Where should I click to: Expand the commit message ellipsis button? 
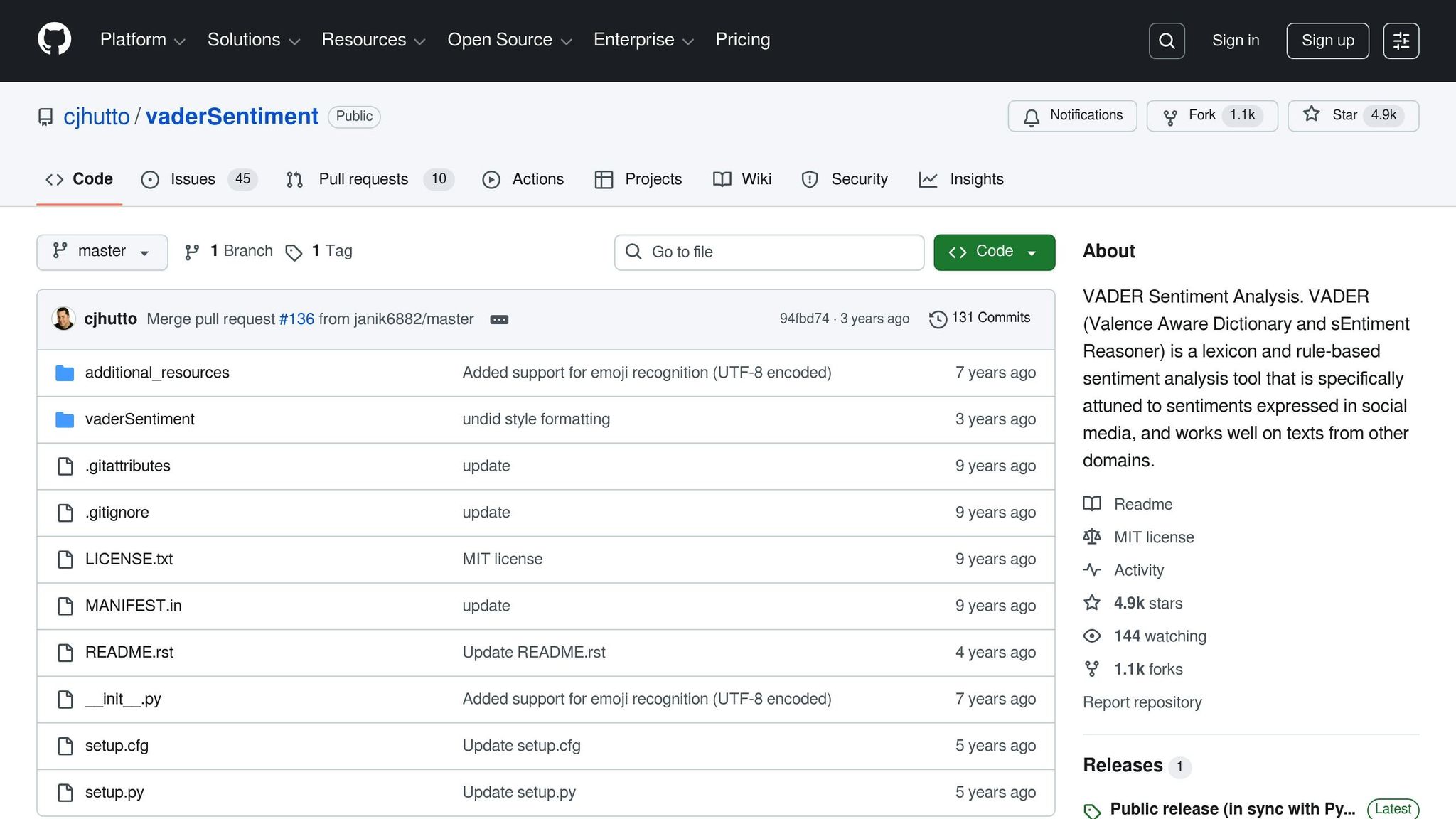[x=499, y=320]
